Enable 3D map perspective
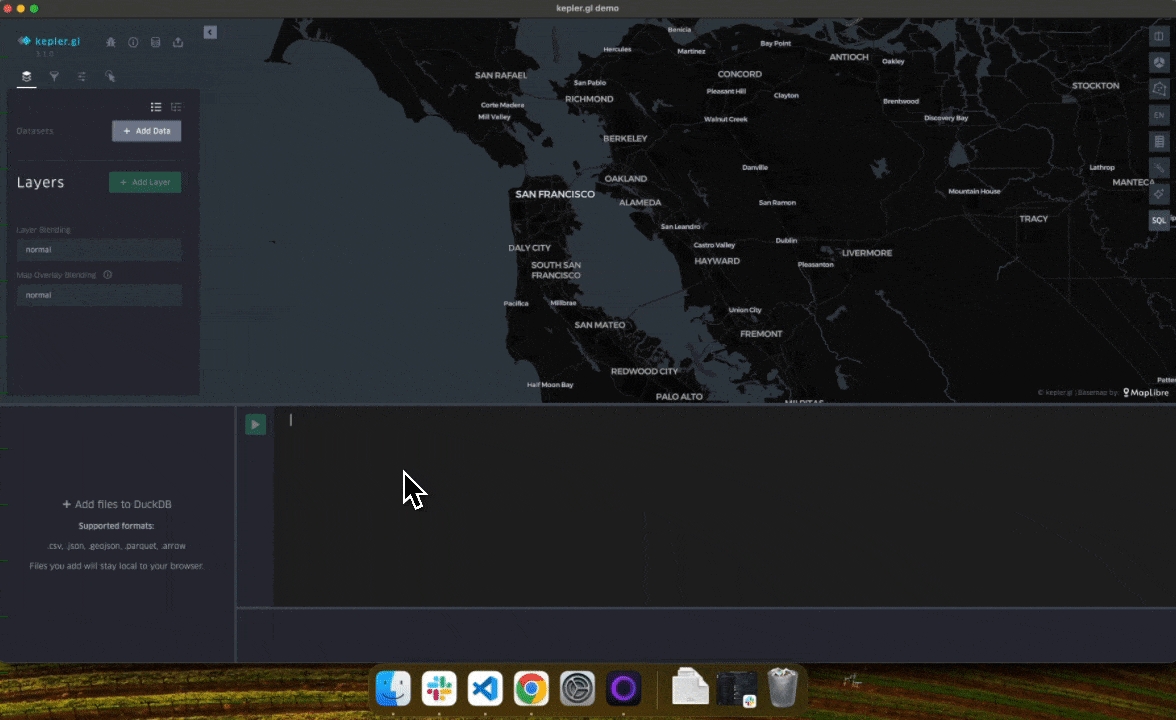 click(x=1159, y=63)
